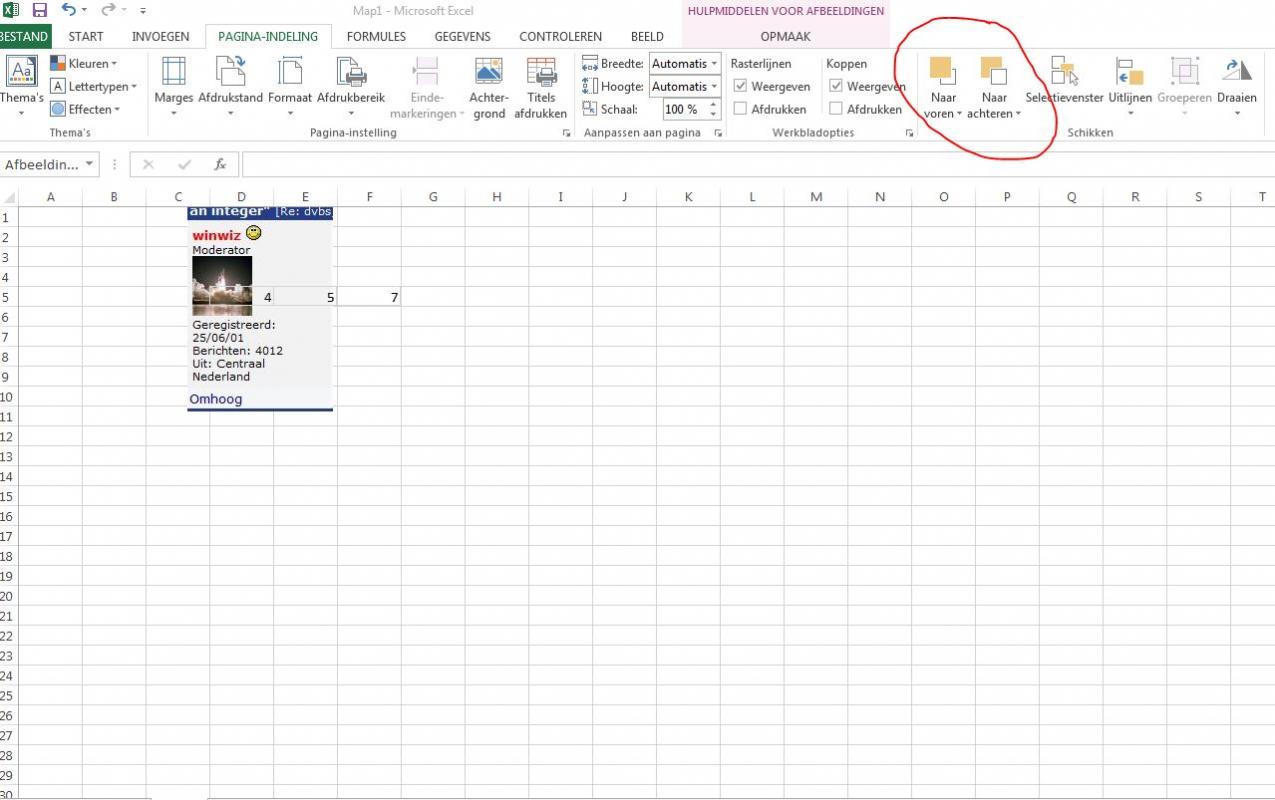Screen dimensions: 1275x800
Task: Open the OPMAAK picture tools tab
Action: pos(786,36)
